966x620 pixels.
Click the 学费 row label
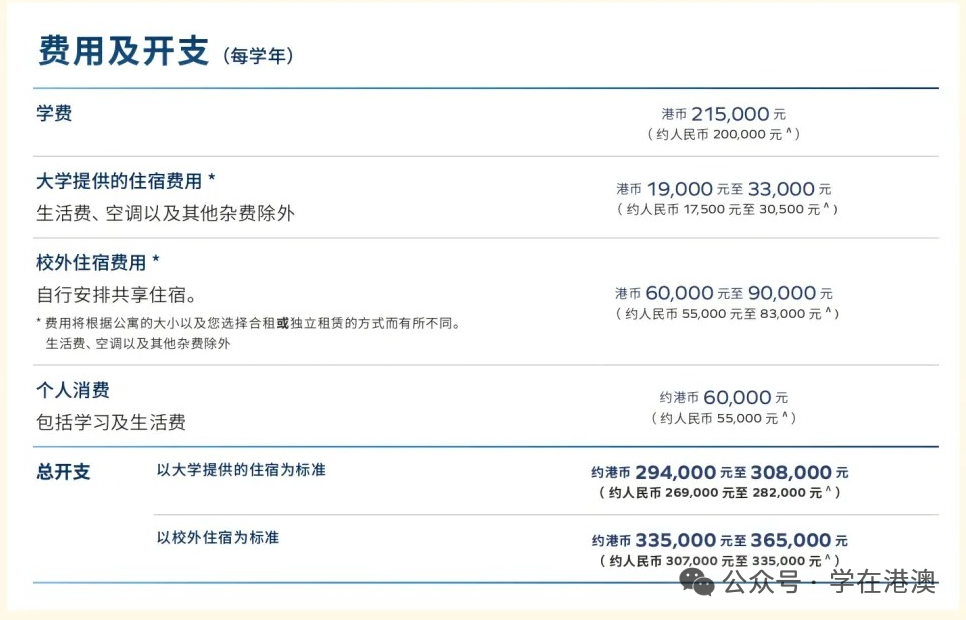coord(54,113)
